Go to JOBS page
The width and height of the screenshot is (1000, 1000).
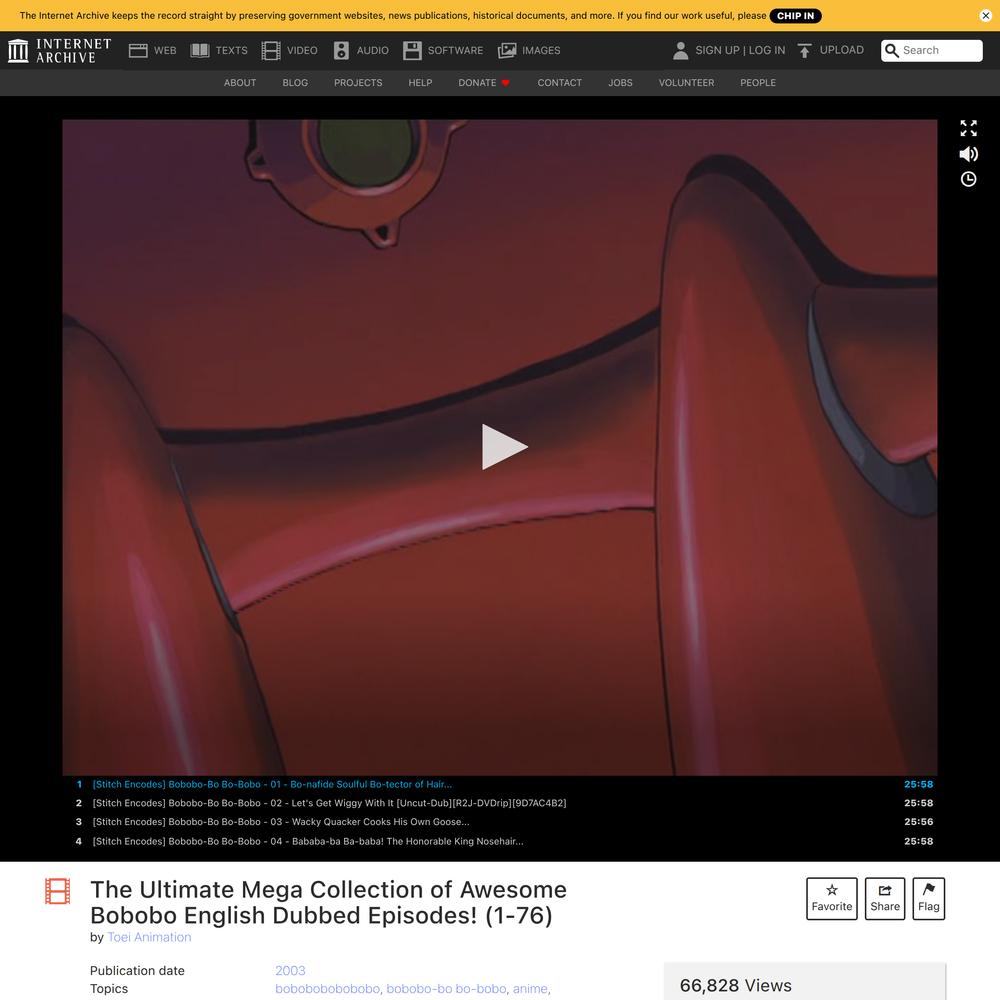click(620, 83)
